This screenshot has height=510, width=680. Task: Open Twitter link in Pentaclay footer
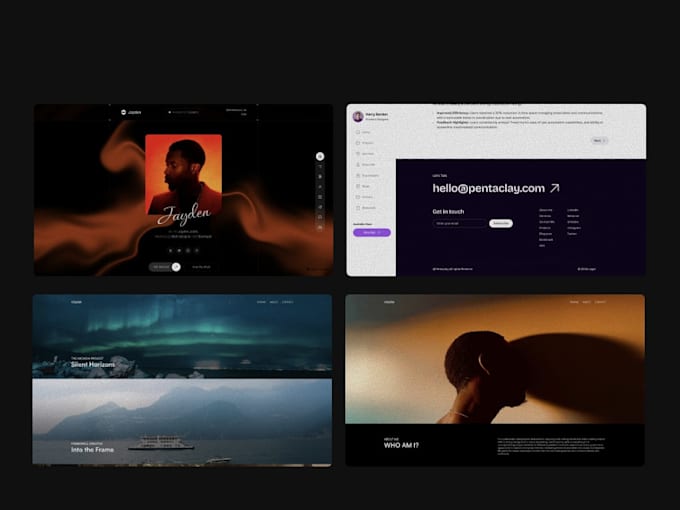[572, 234]
